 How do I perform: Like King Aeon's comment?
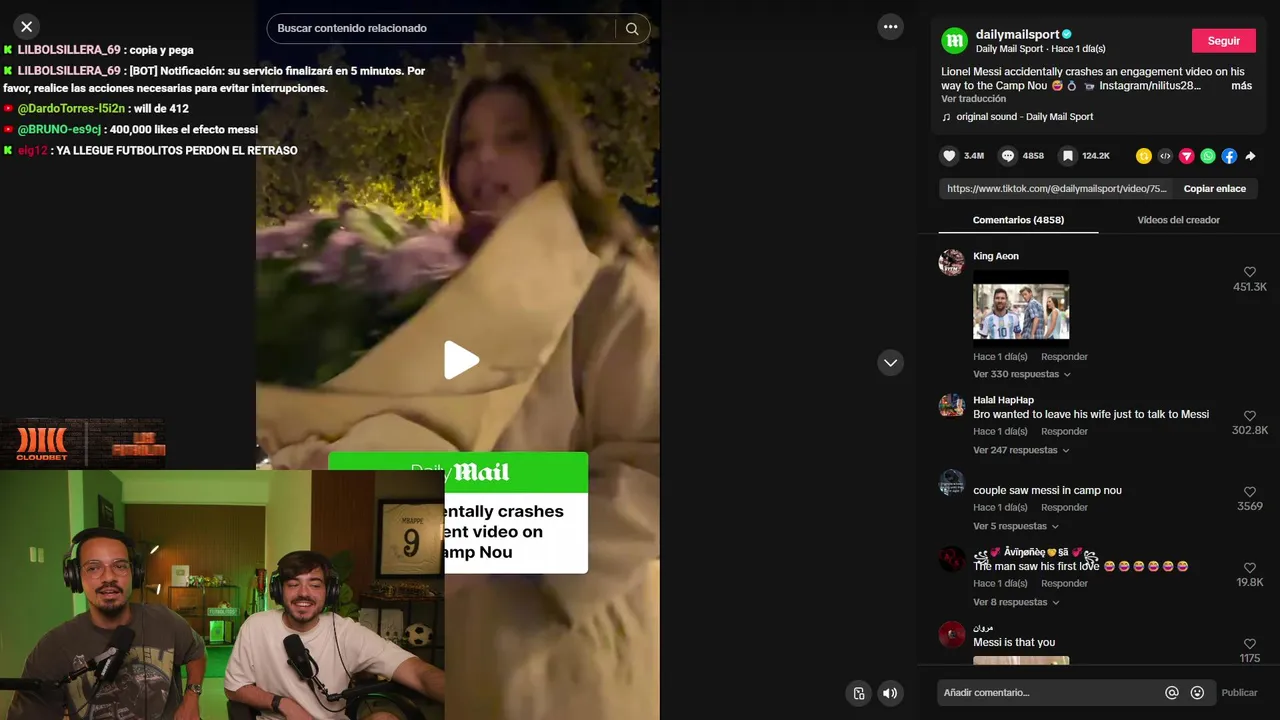click(x=1250, y=272)
